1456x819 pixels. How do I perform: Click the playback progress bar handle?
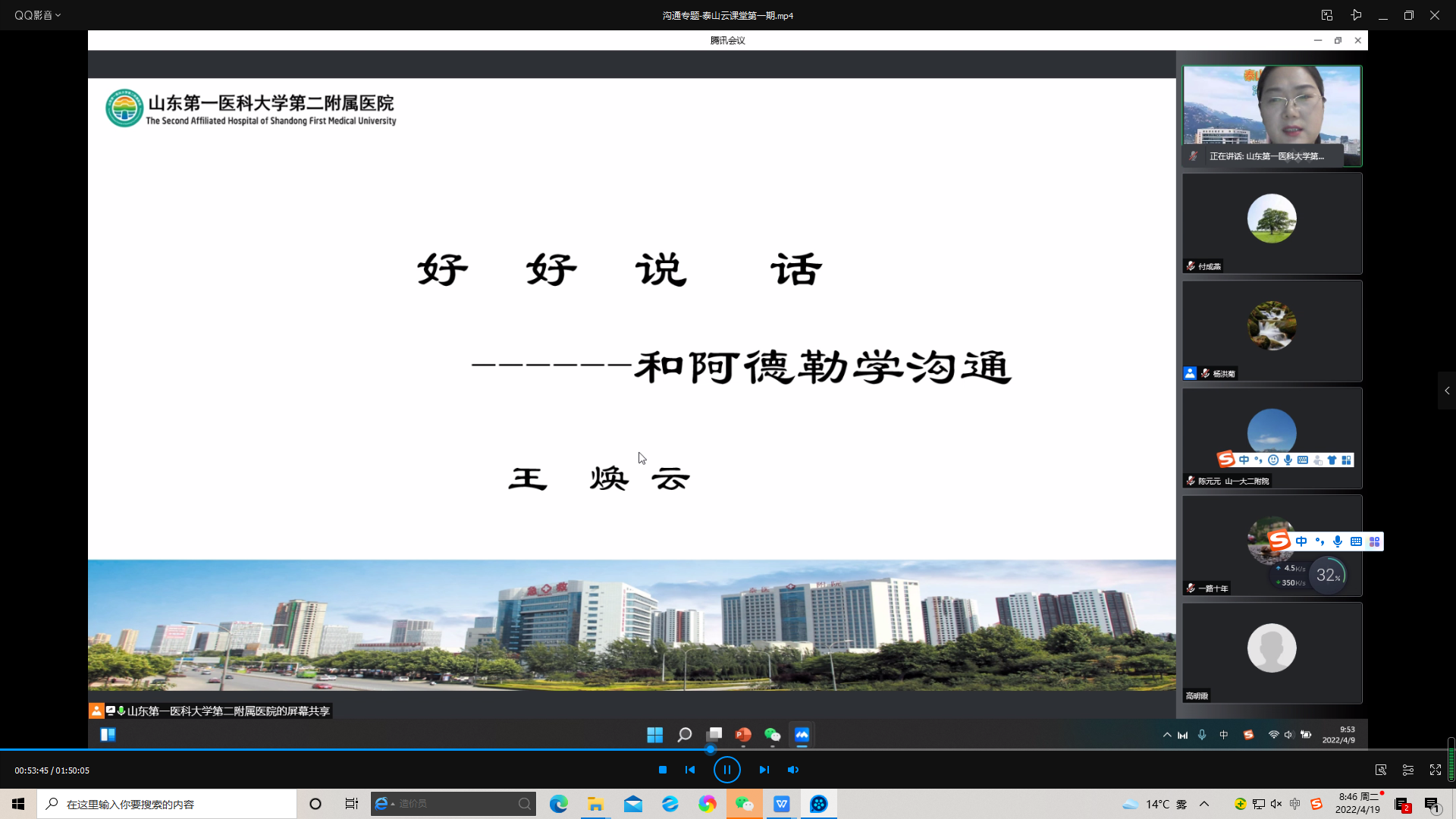point(710,749)
